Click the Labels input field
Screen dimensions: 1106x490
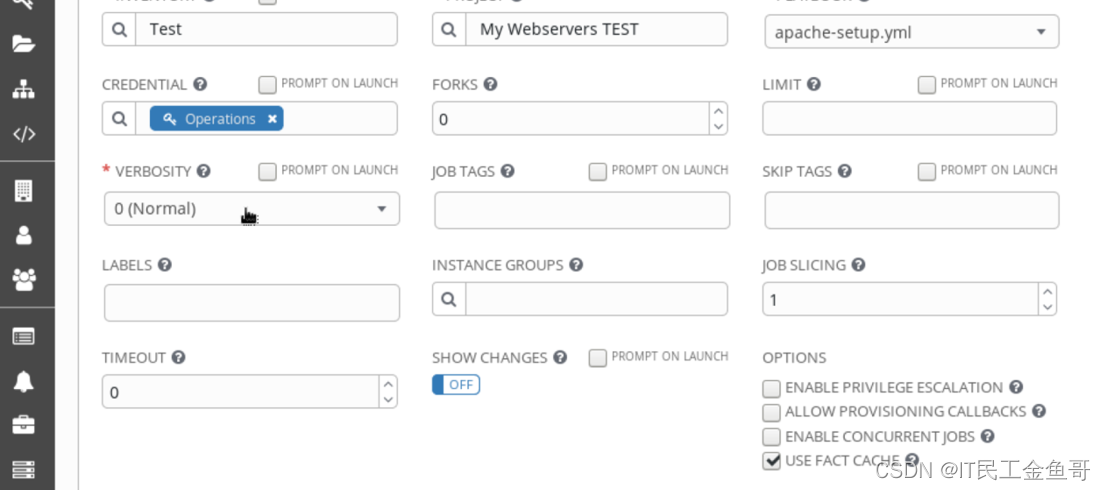pos(251,303)
